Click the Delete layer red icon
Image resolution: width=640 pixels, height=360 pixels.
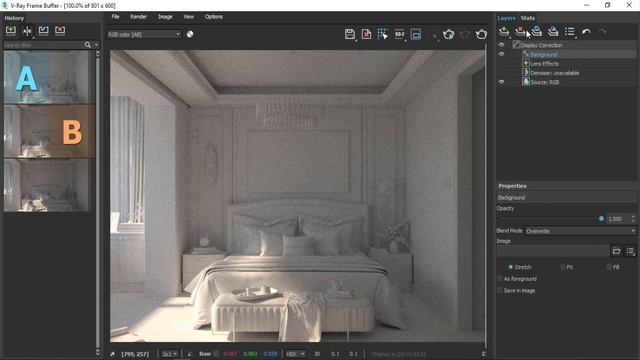point(520,31)
